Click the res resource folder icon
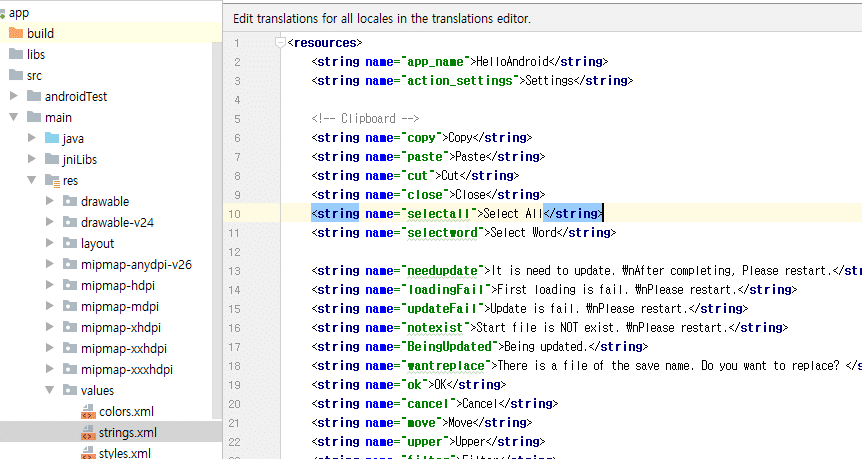862x459 pixels. pyautogui.click(x=52, y=180)
